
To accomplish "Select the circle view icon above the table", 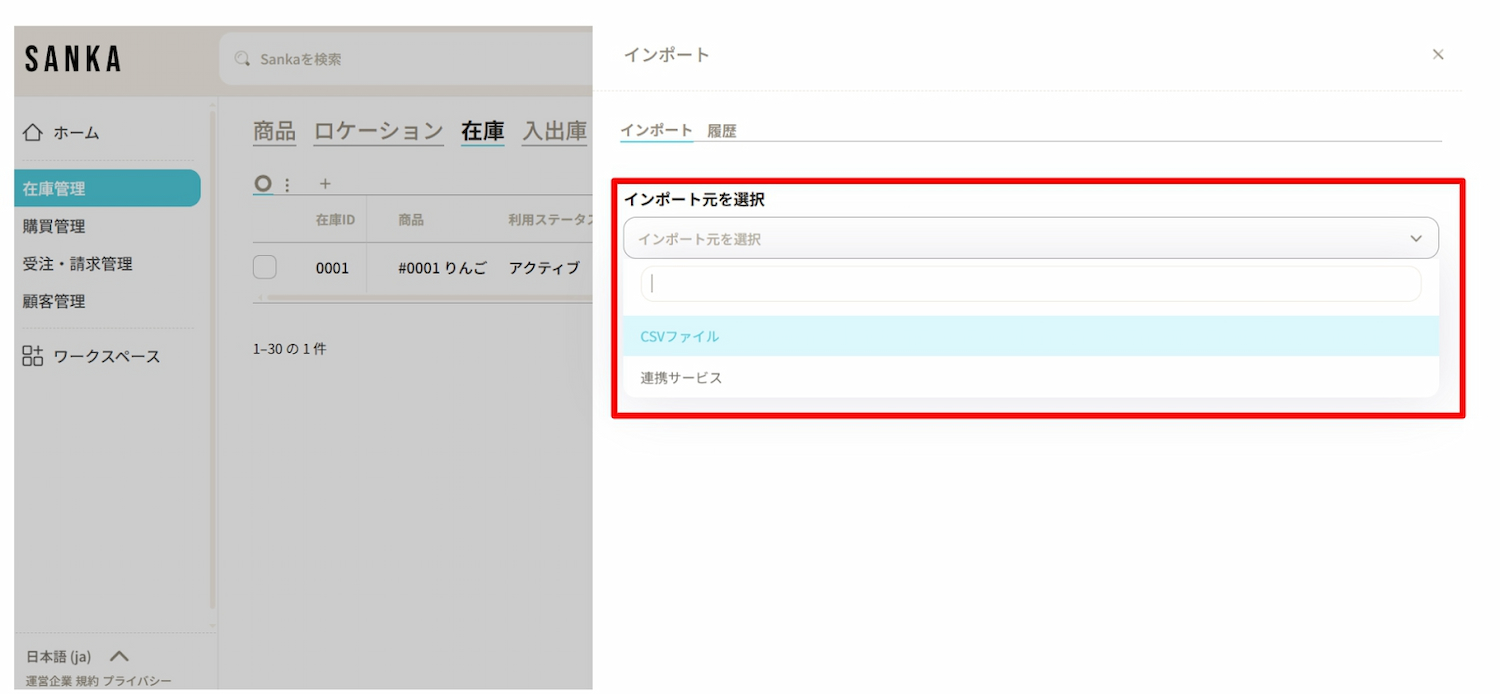I will [x=263, y=184].
